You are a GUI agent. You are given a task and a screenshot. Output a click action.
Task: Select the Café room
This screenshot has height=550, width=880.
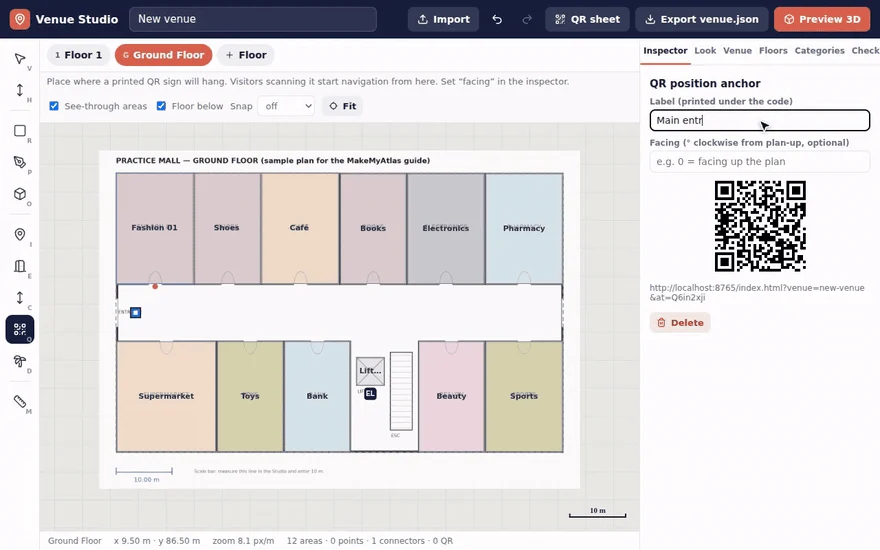(300, 228)
